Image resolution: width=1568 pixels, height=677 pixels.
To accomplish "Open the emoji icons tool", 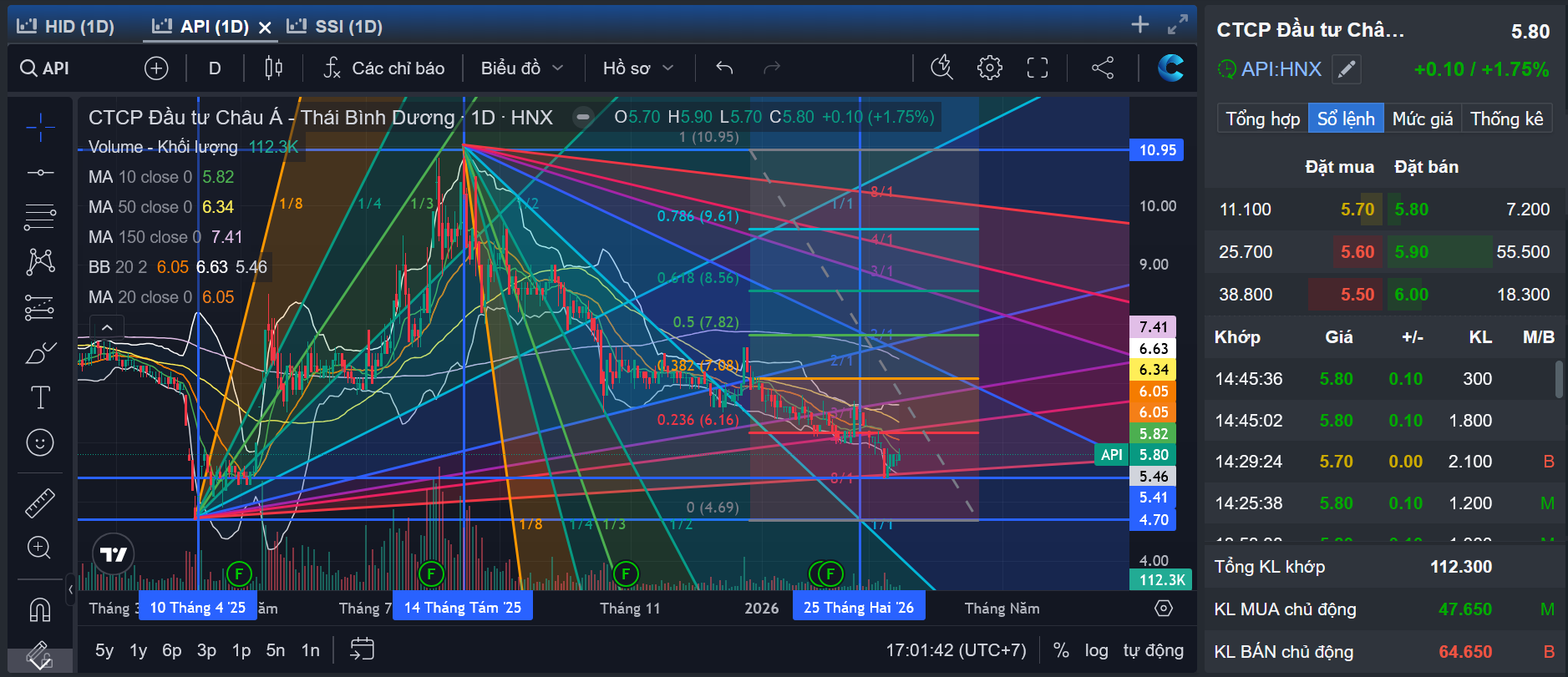I will (40, 442).
